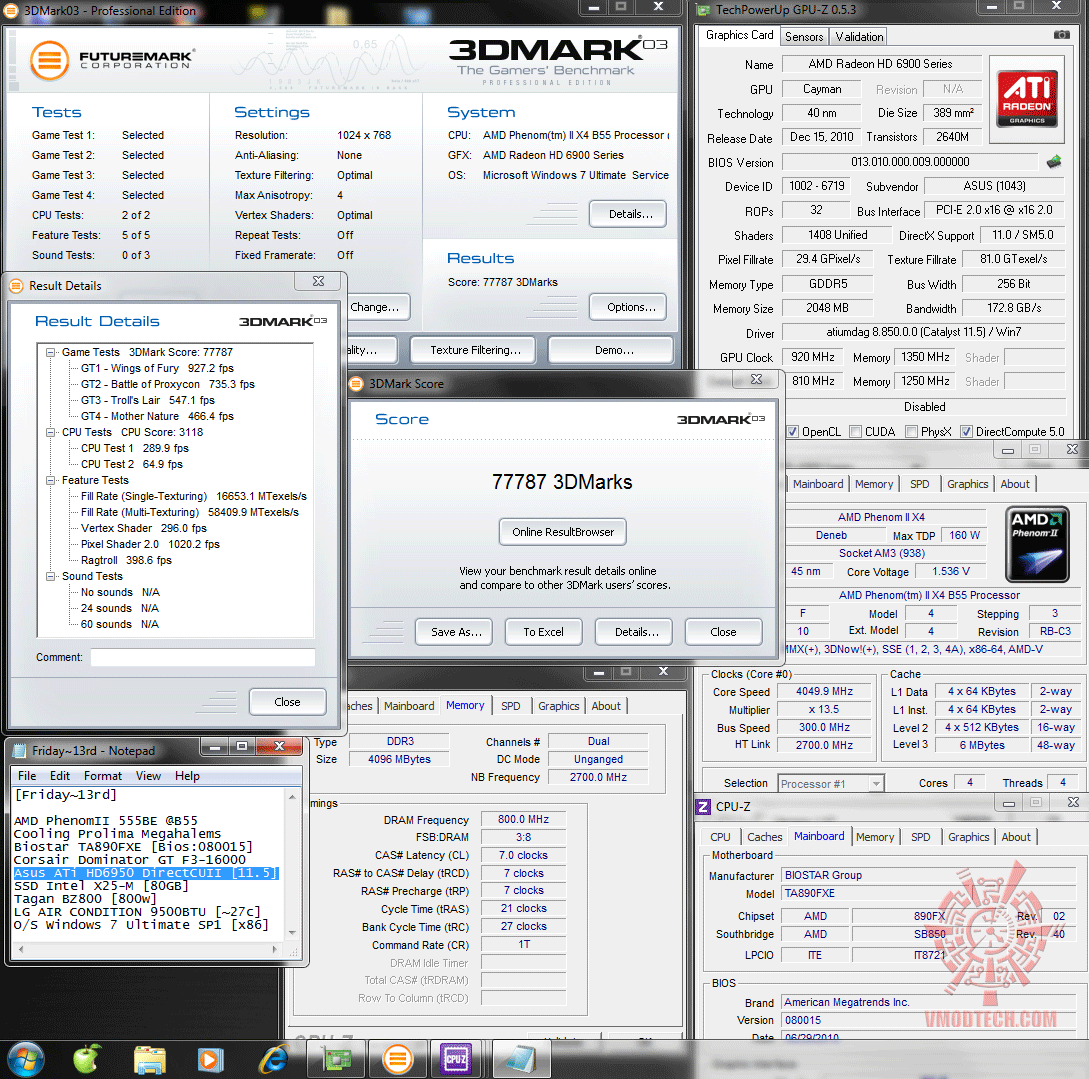Open the Notepad Help menu
Screen dimensions: 1089x1079
(x=188, y=776)
